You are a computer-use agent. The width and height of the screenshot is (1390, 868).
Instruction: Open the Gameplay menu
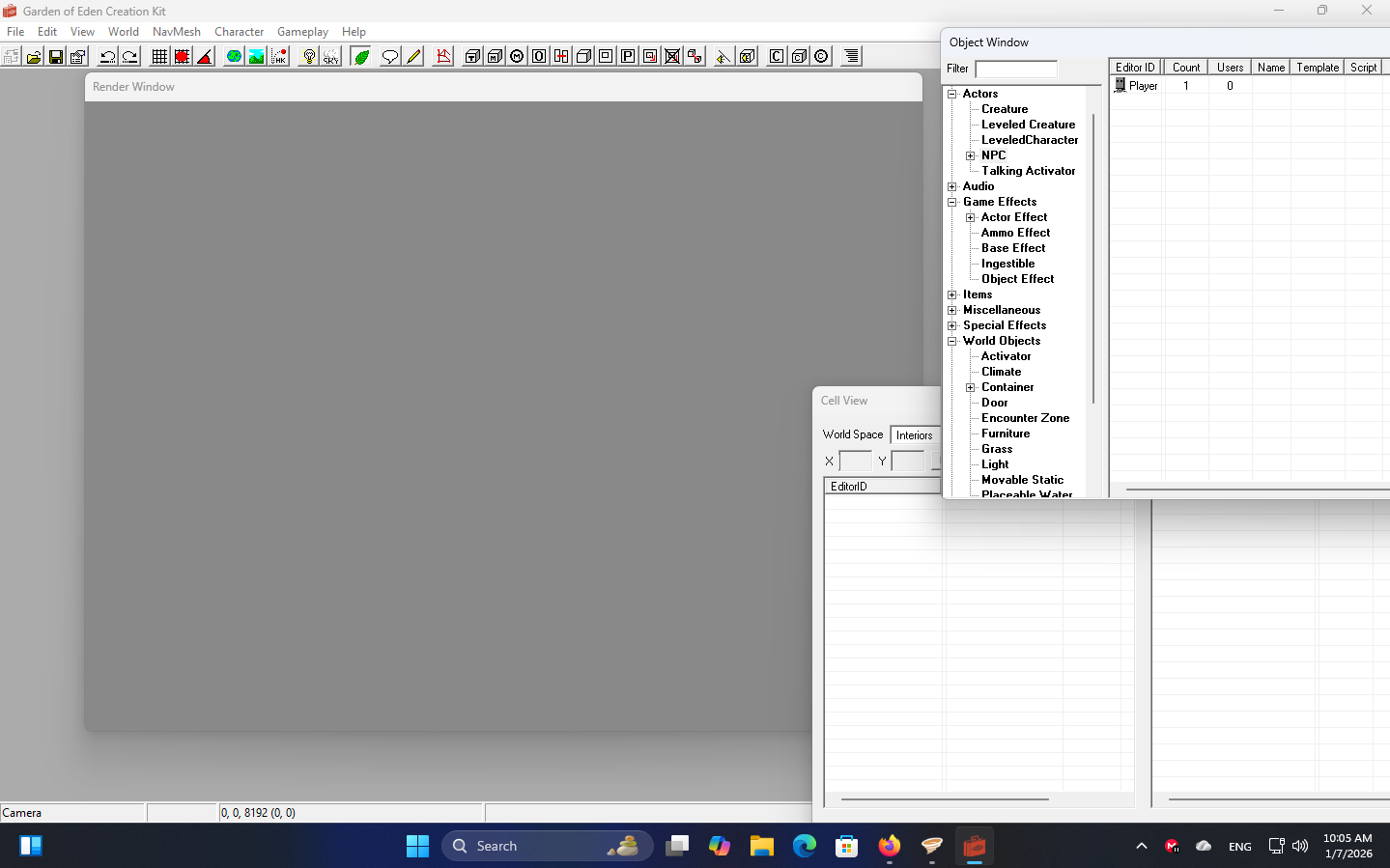(302, 32)
